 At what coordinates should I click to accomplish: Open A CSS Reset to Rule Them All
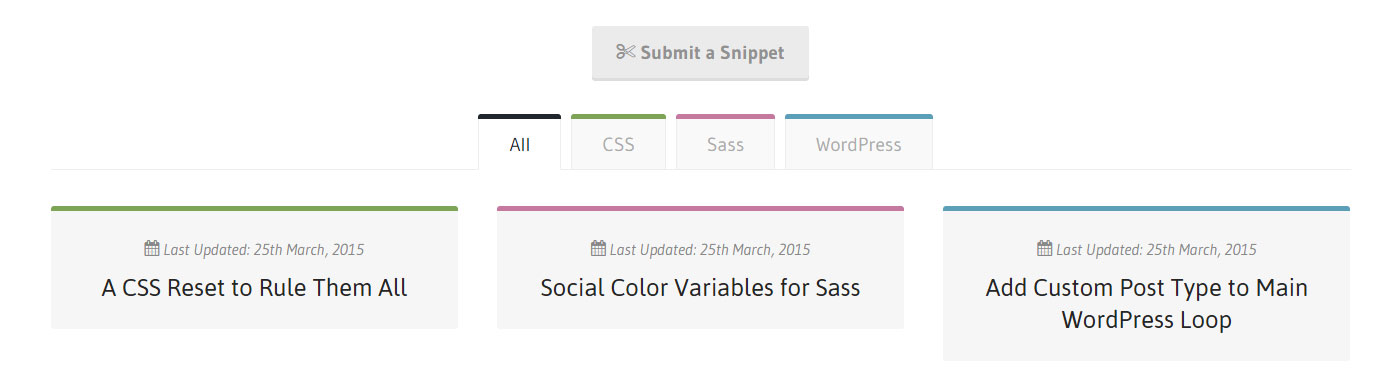(254, 288)
